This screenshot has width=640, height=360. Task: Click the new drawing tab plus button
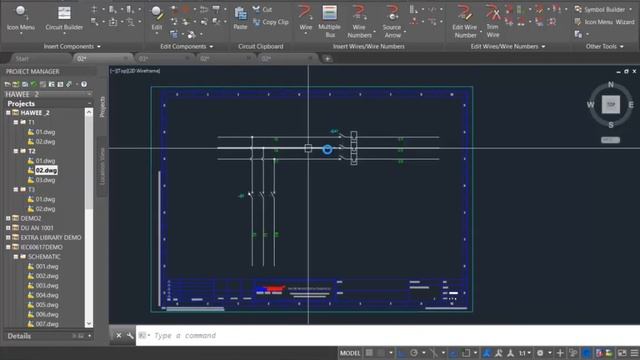[x=327, y=59]
